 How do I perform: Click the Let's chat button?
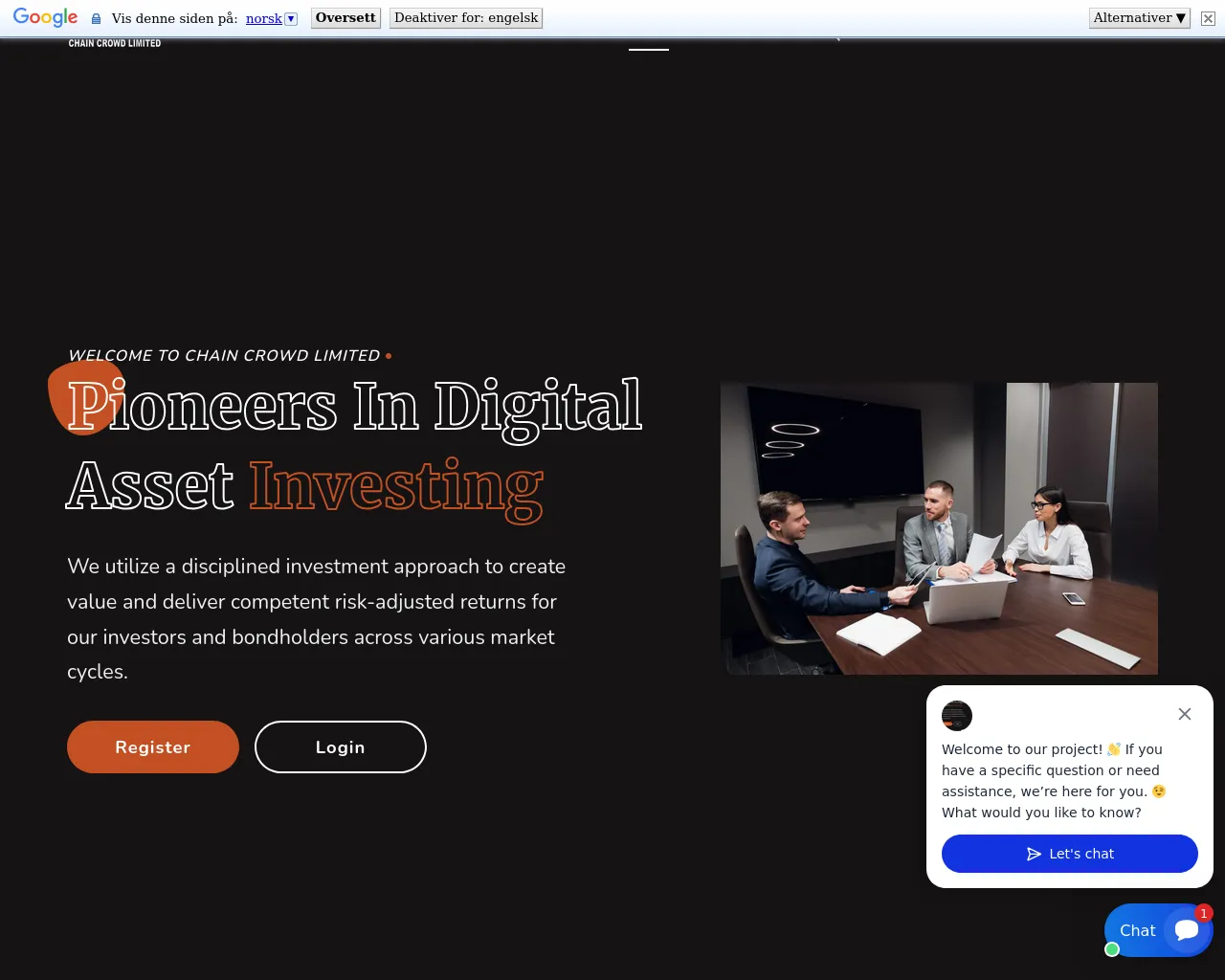[1070, 854]
